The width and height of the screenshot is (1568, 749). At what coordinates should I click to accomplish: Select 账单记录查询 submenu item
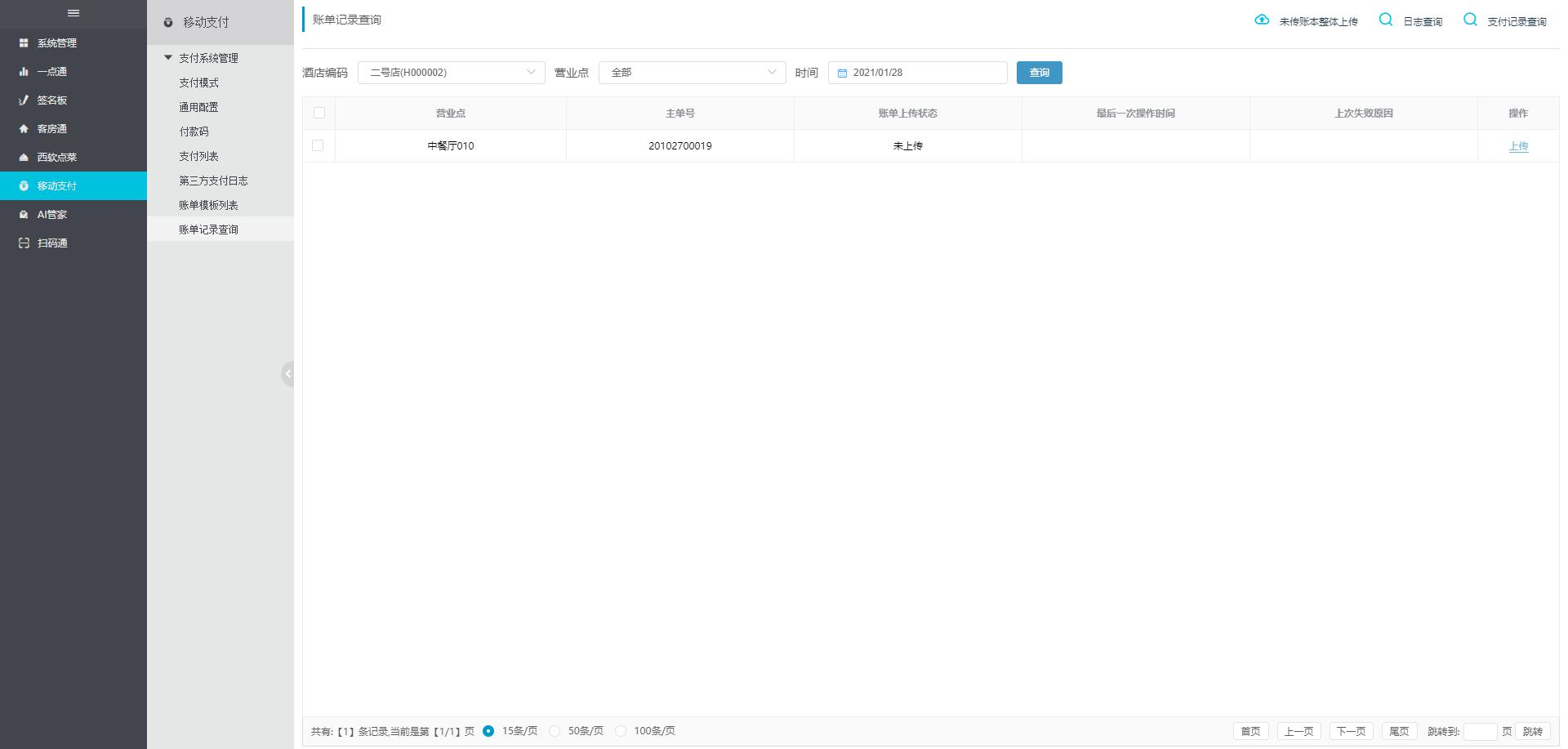(x=220, y=230)
